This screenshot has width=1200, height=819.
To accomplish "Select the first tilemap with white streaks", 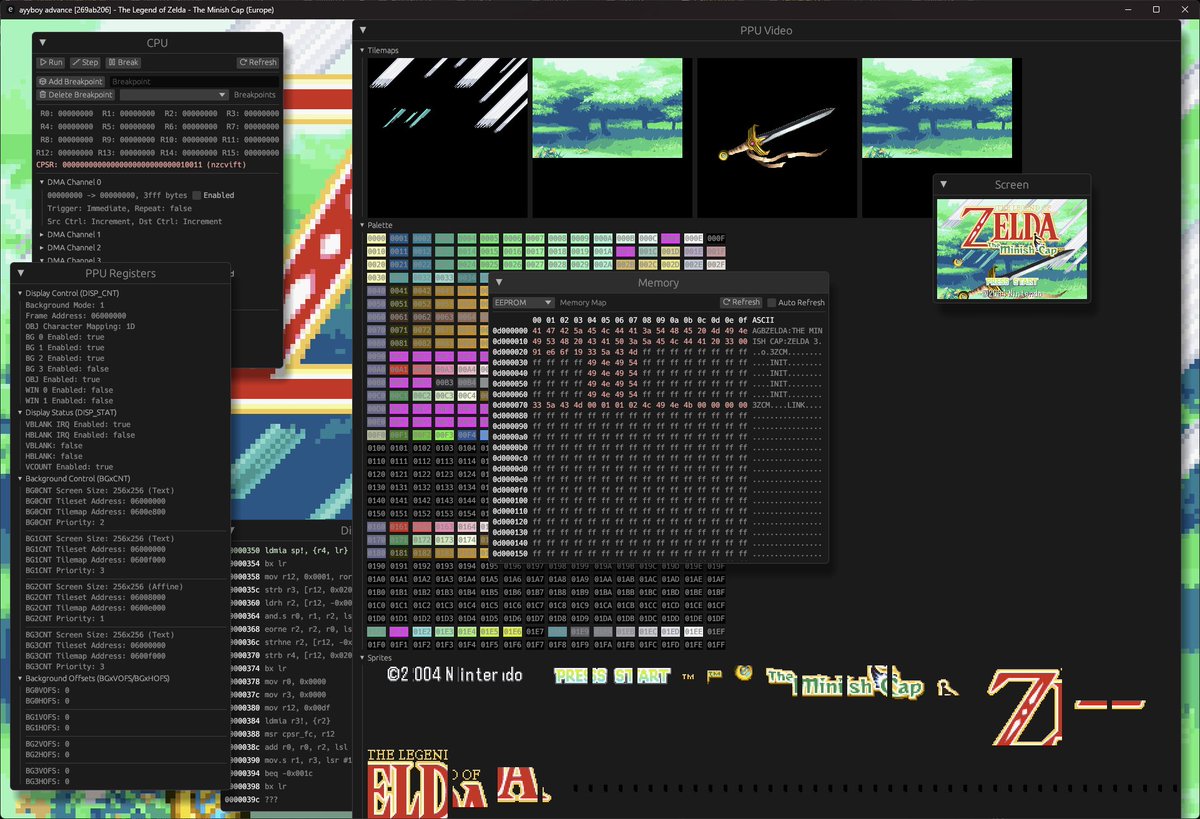I will pos(447,137).
